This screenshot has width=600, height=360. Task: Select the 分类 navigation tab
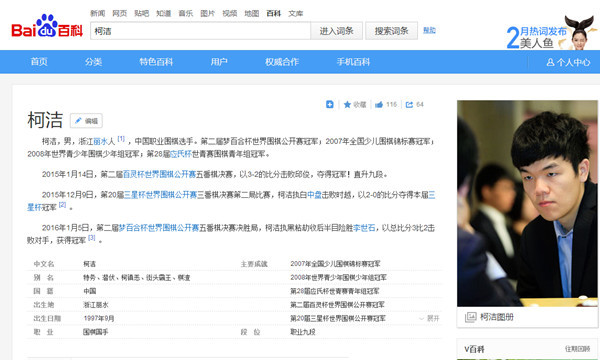[93, 62]
